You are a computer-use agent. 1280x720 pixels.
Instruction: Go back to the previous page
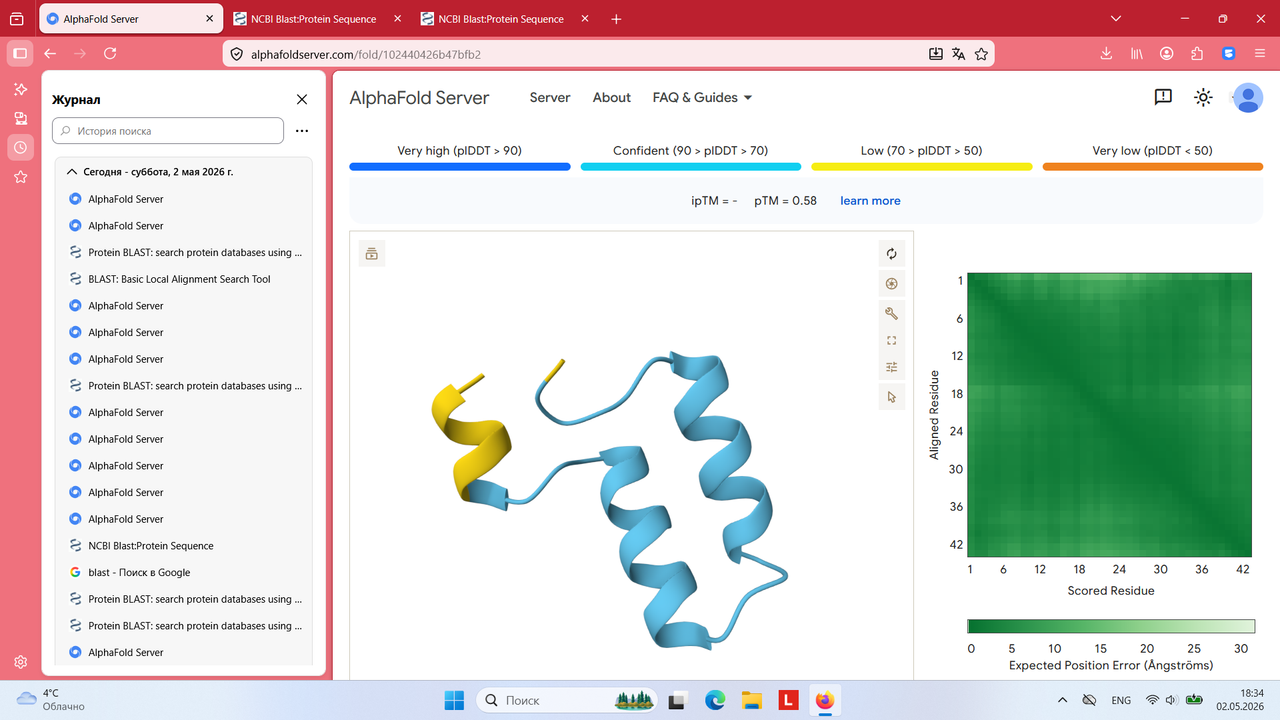pos(50,54)
